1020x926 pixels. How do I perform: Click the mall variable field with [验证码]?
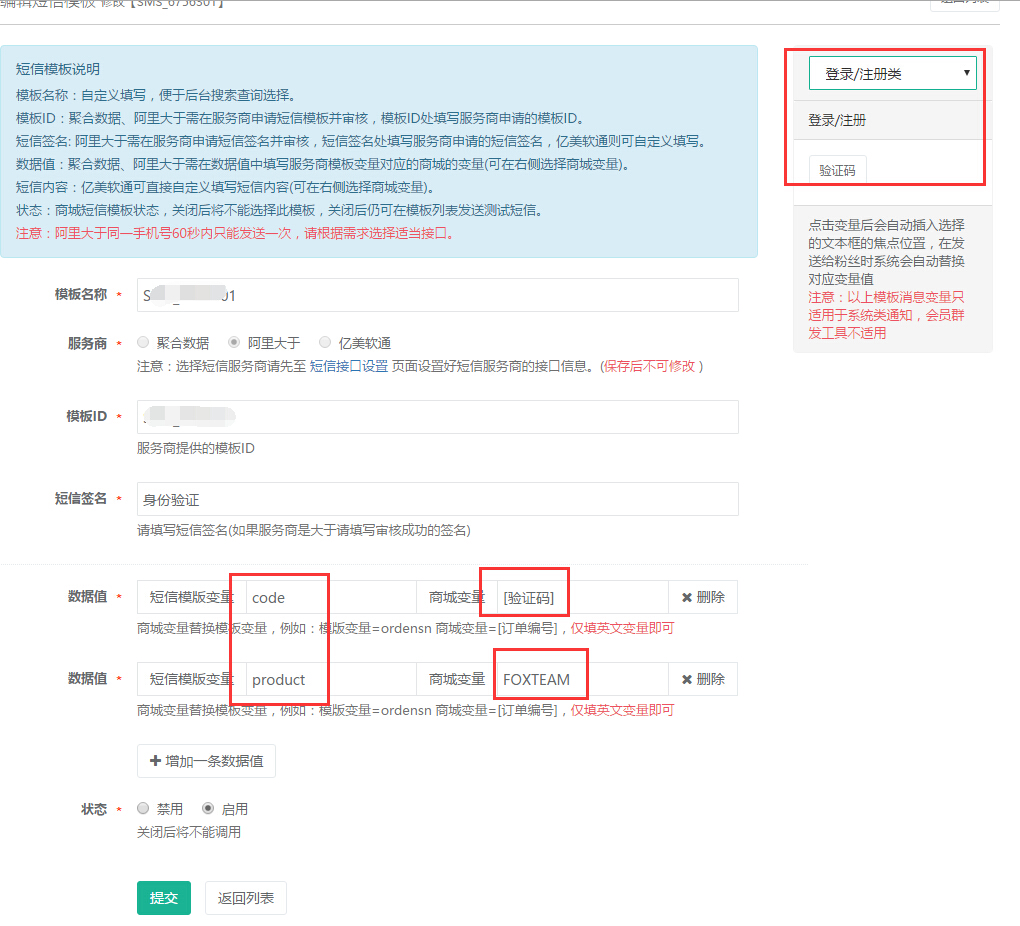[x=580, y=597]
